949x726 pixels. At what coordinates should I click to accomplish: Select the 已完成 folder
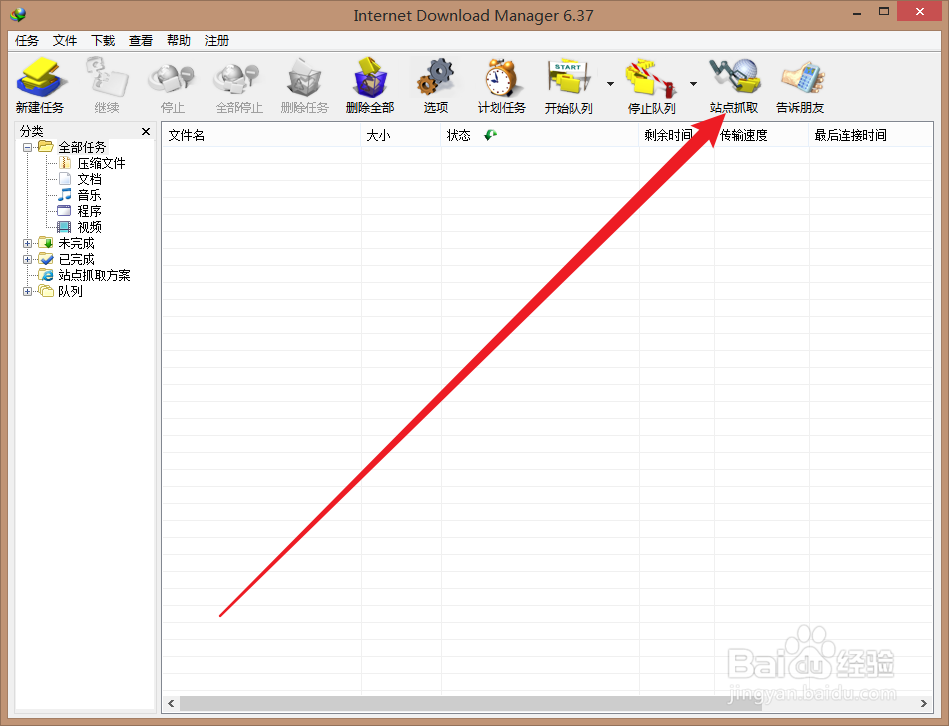coord(76,259)
